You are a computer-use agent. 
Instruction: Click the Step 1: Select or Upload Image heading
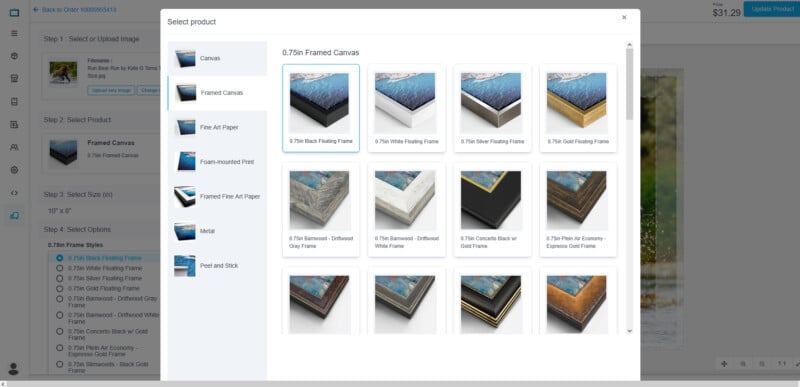coord(91,39)
